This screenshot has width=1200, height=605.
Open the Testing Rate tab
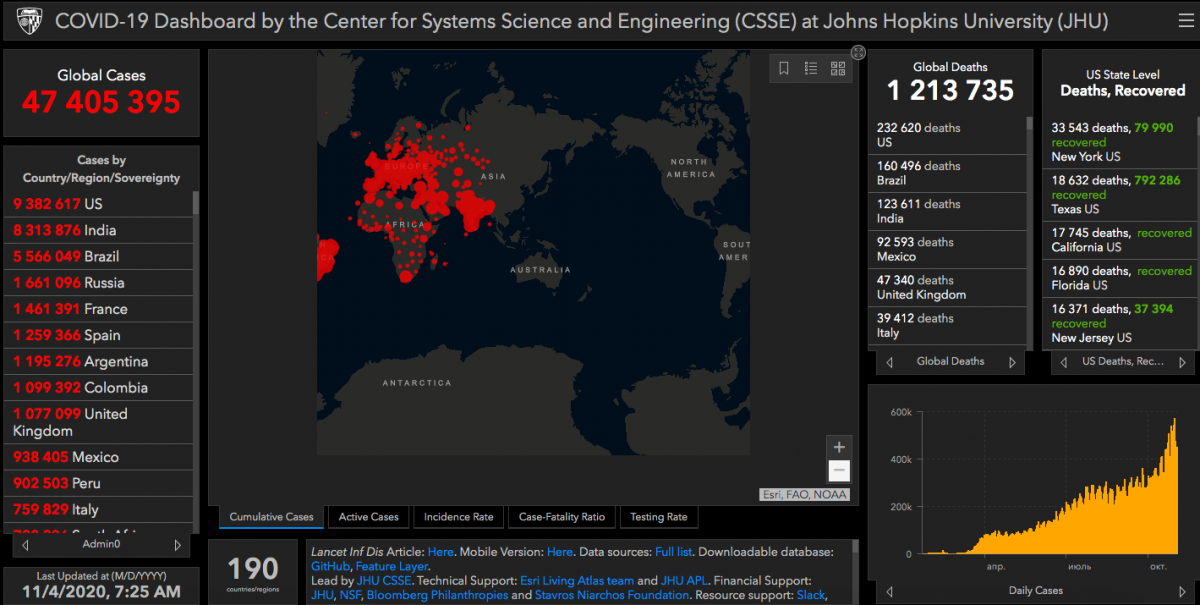tap(659, 517)
